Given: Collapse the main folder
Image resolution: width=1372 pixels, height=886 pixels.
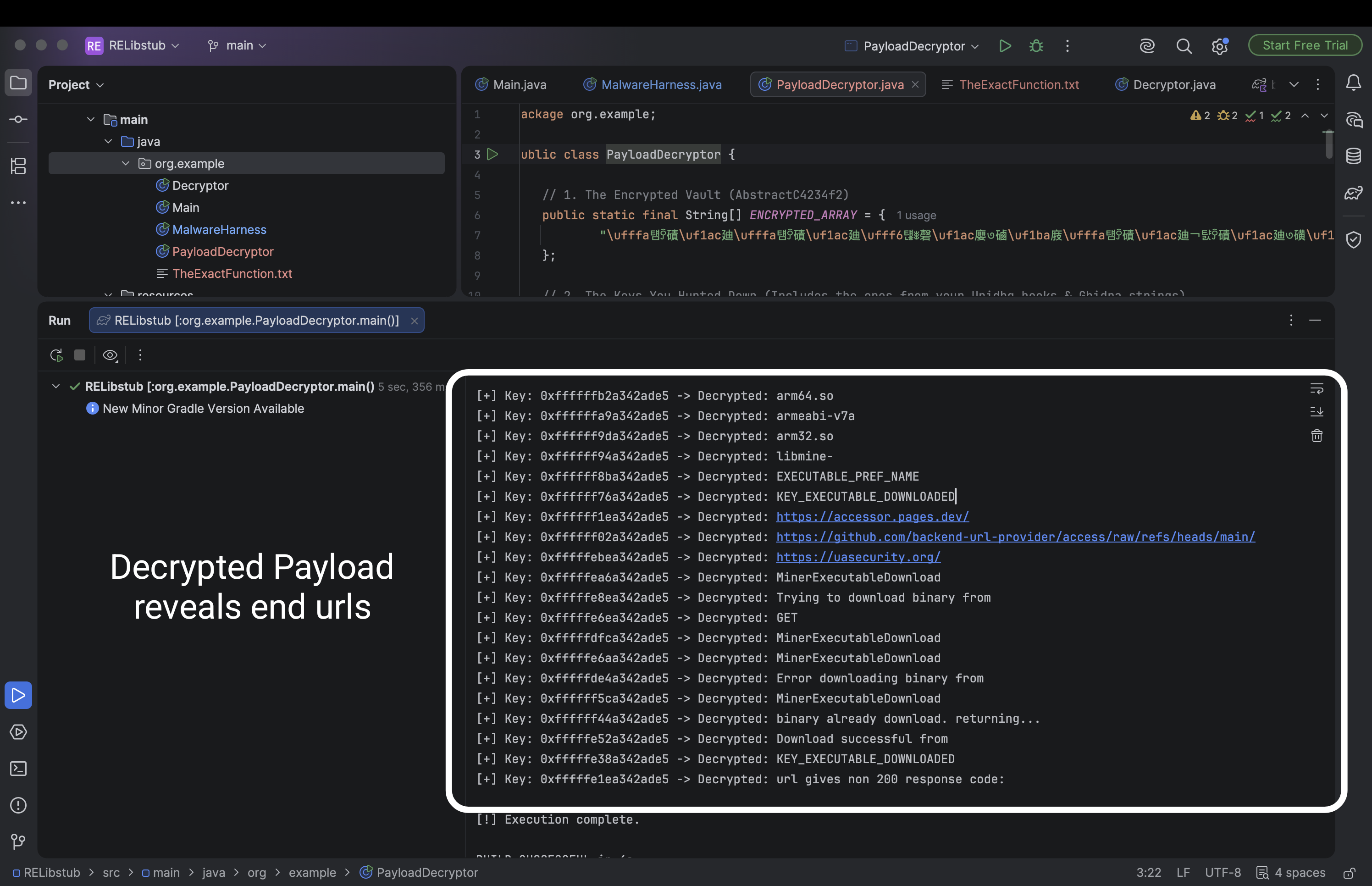Looking at the screenshot, I should pos(90,119).
